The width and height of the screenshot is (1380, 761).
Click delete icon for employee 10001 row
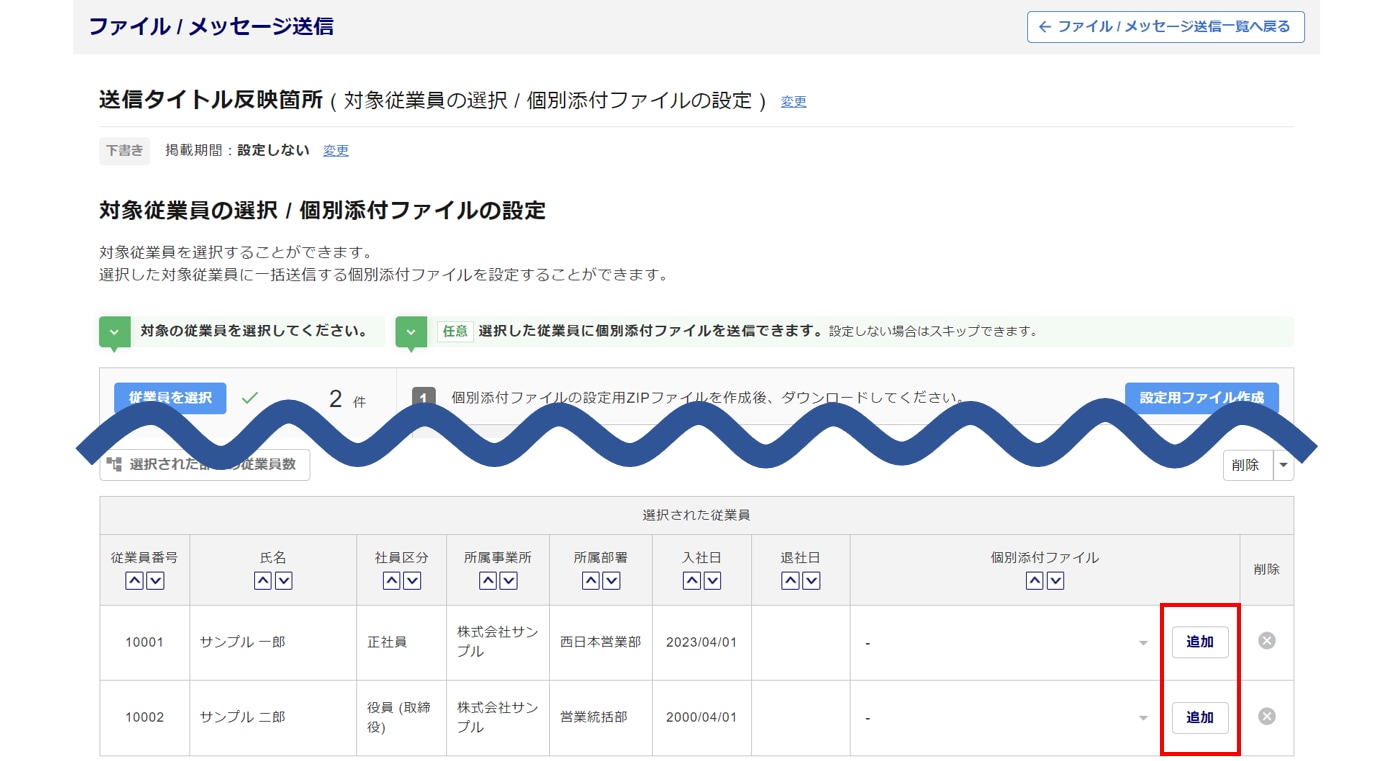[1266, 641]
